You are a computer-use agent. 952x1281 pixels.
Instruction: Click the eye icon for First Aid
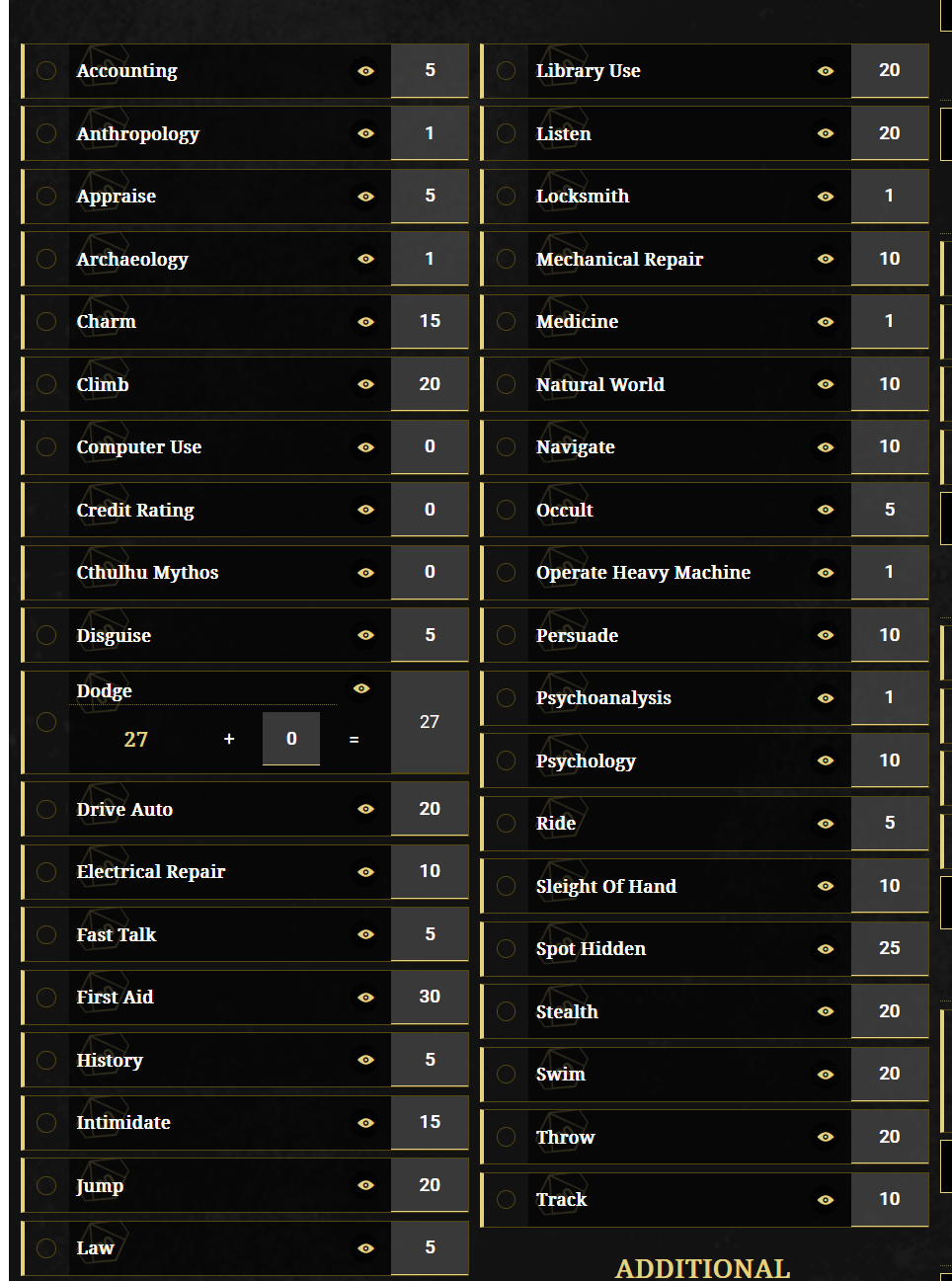coord(365,998)
